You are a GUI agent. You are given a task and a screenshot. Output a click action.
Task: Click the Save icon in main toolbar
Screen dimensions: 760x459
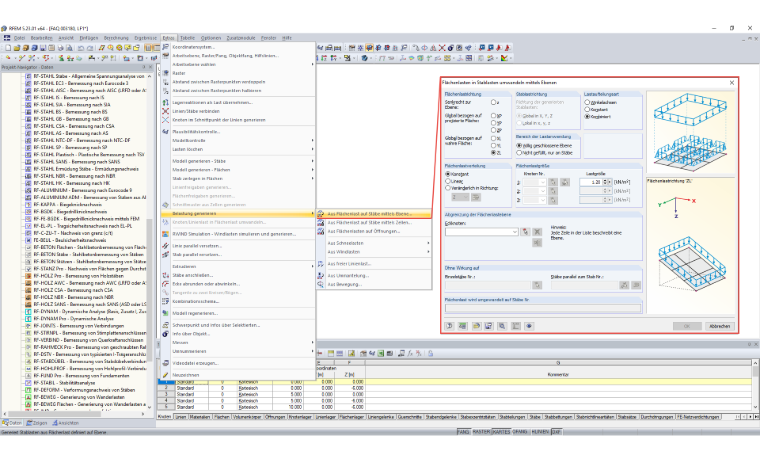43,48
